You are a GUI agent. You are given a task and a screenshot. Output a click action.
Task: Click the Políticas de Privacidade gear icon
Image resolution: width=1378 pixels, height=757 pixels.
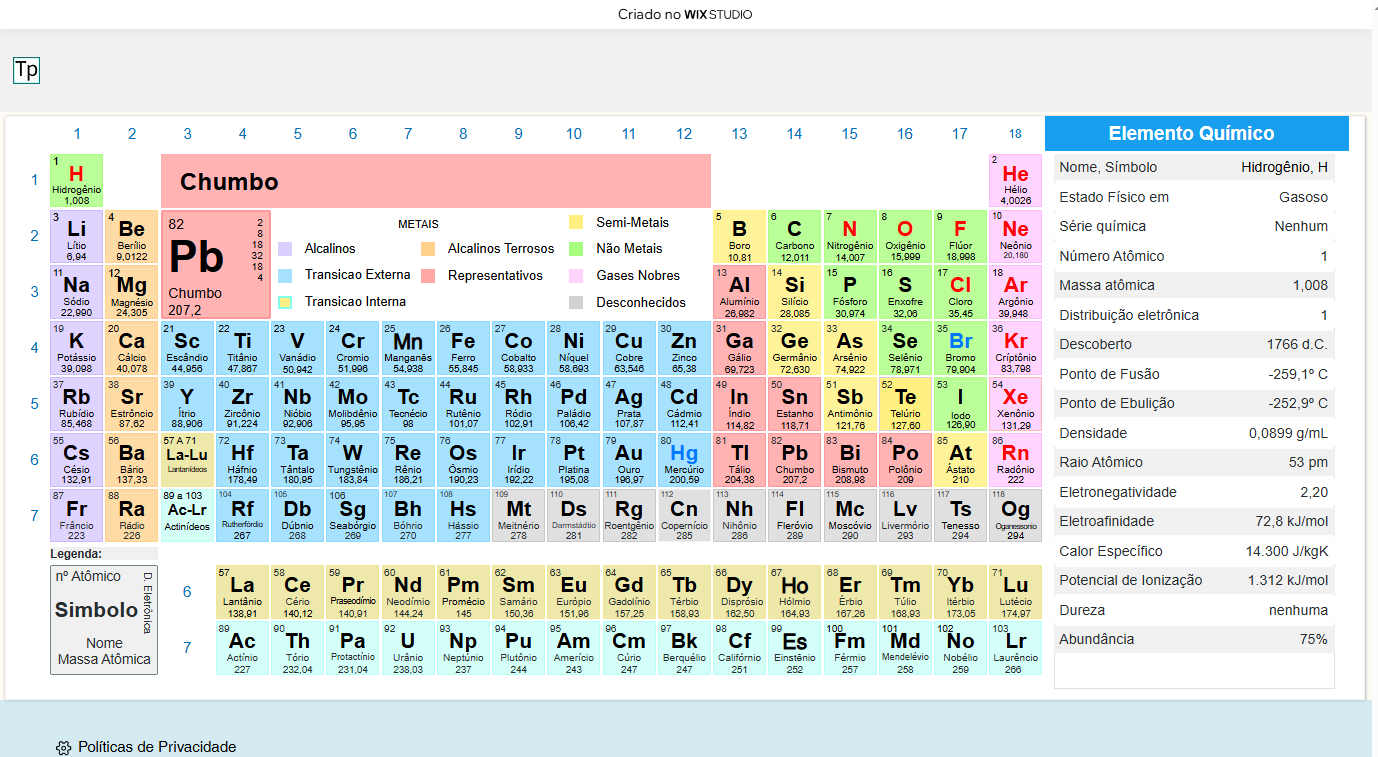pyautogui.click(x=63, y=748)
